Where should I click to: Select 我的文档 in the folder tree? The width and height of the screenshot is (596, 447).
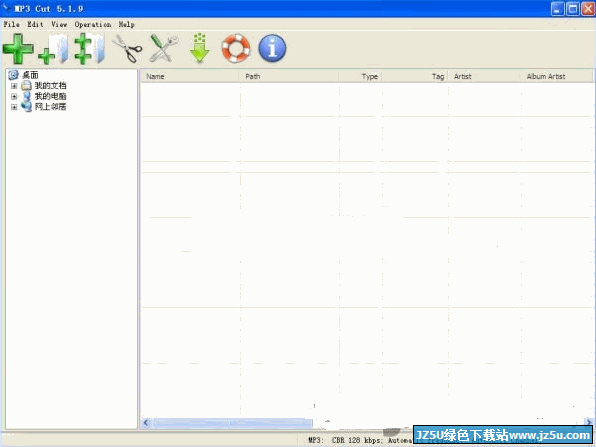(50, 86)
